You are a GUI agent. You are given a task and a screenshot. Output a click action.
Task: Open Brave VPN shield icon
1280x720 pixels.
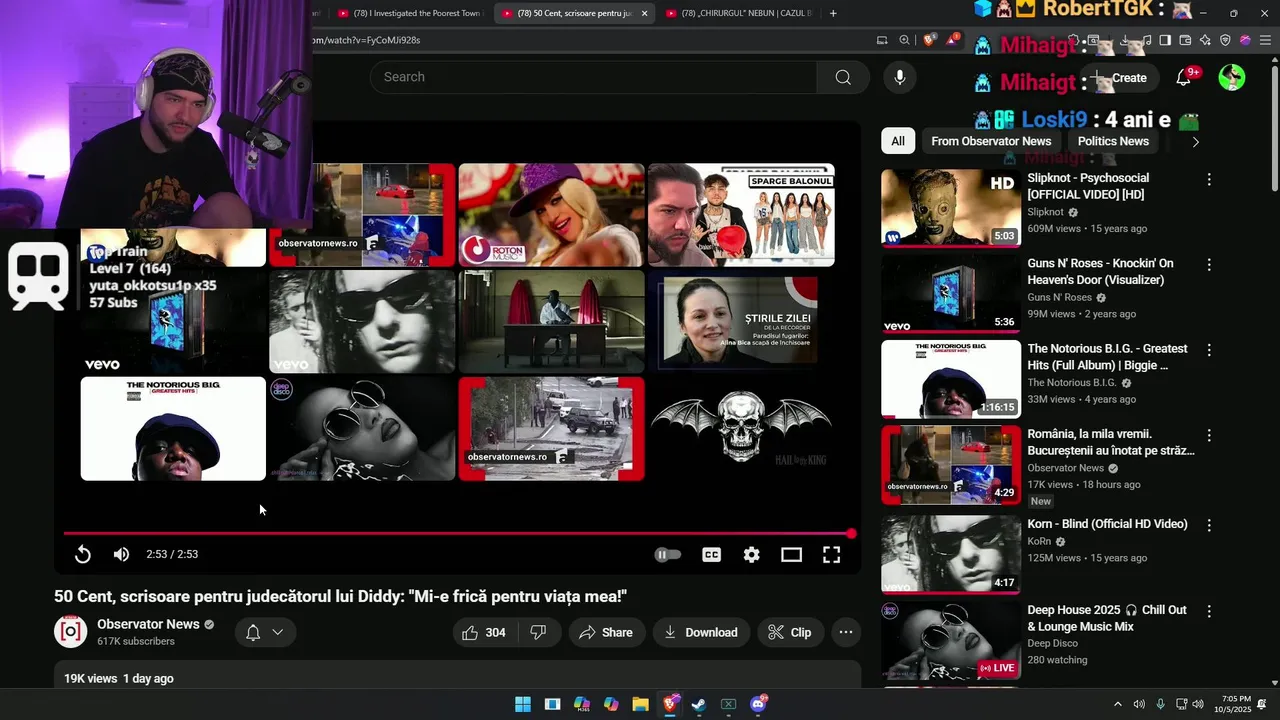1225,40
